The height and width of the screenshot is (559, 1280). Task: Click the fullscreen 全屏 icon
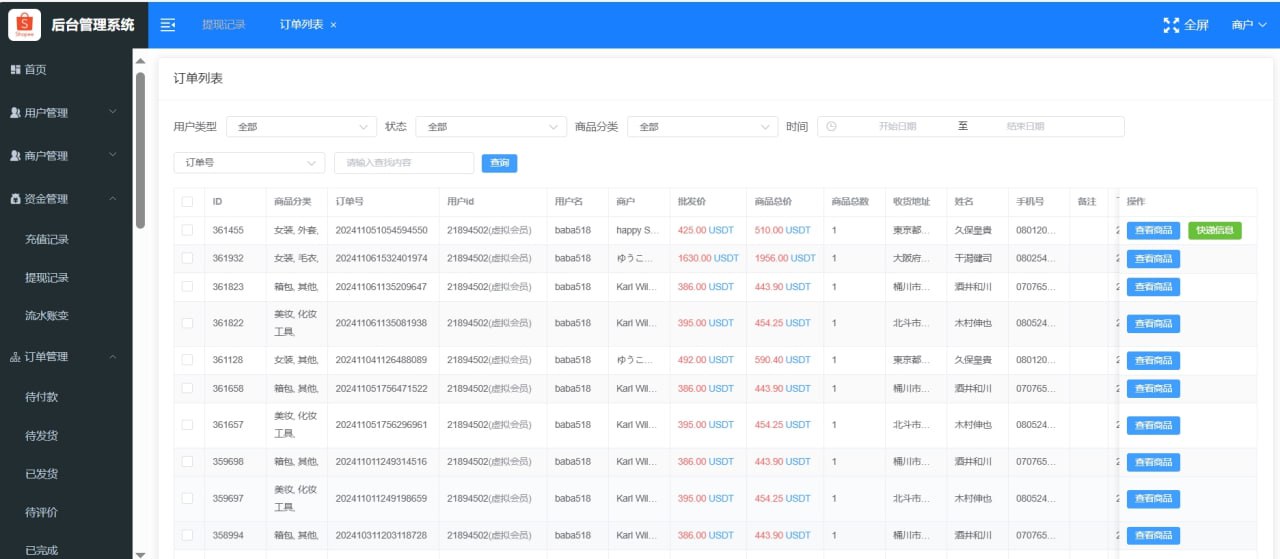click(1172, 25)
